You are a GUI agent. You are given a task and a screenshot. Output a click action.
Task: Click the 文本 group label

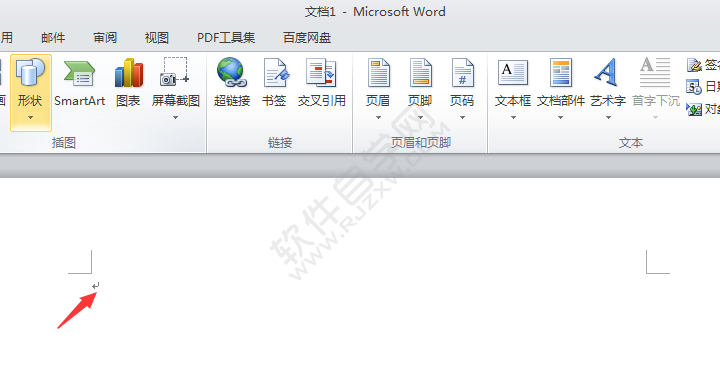point(631,143)
